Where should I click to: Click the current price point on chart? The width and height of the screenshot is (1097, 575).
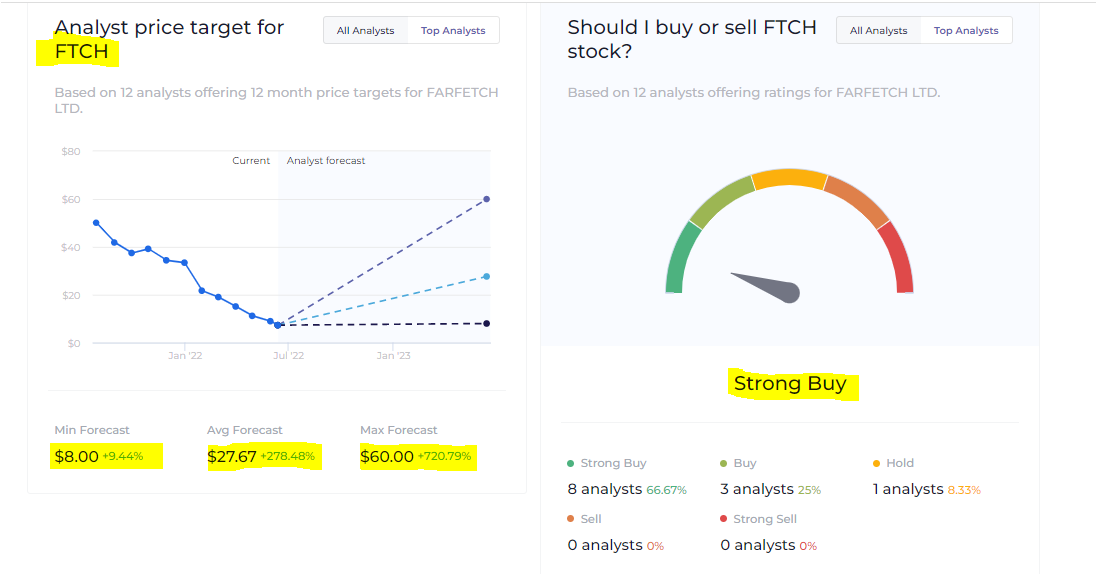(278, 325)
